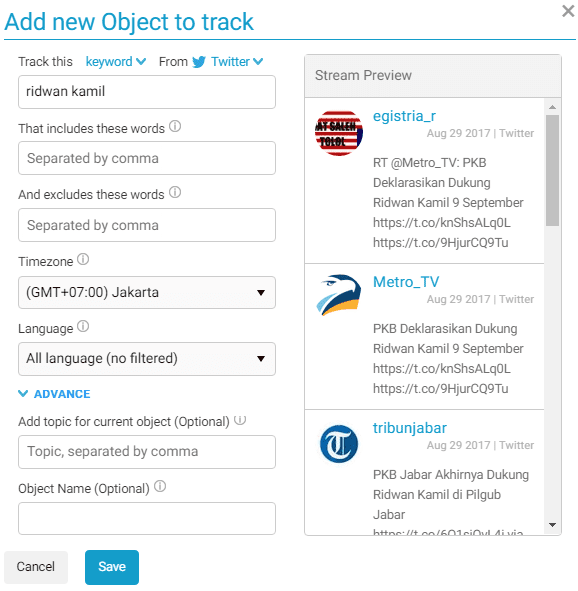The height and width of the screenshot is (591, 578).
Task: Click the Save button
Action: 112,567
